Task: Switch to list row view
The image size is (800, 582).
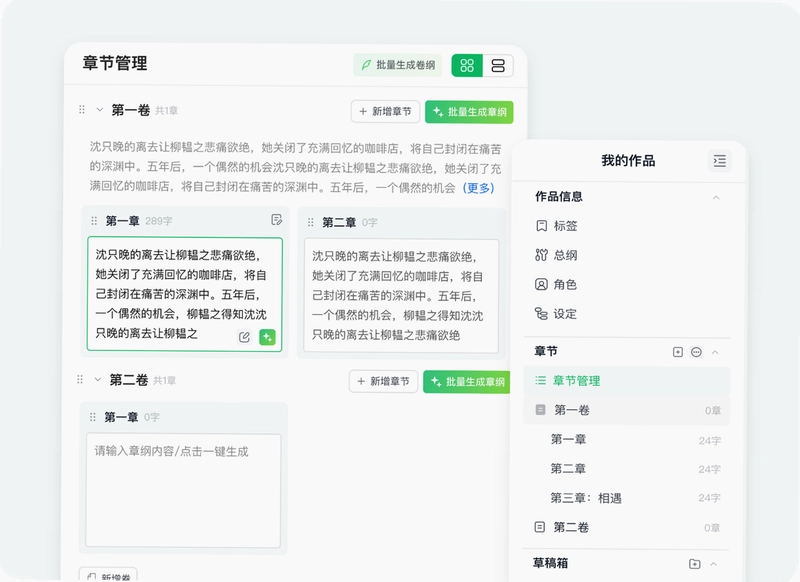Action: 498,65
